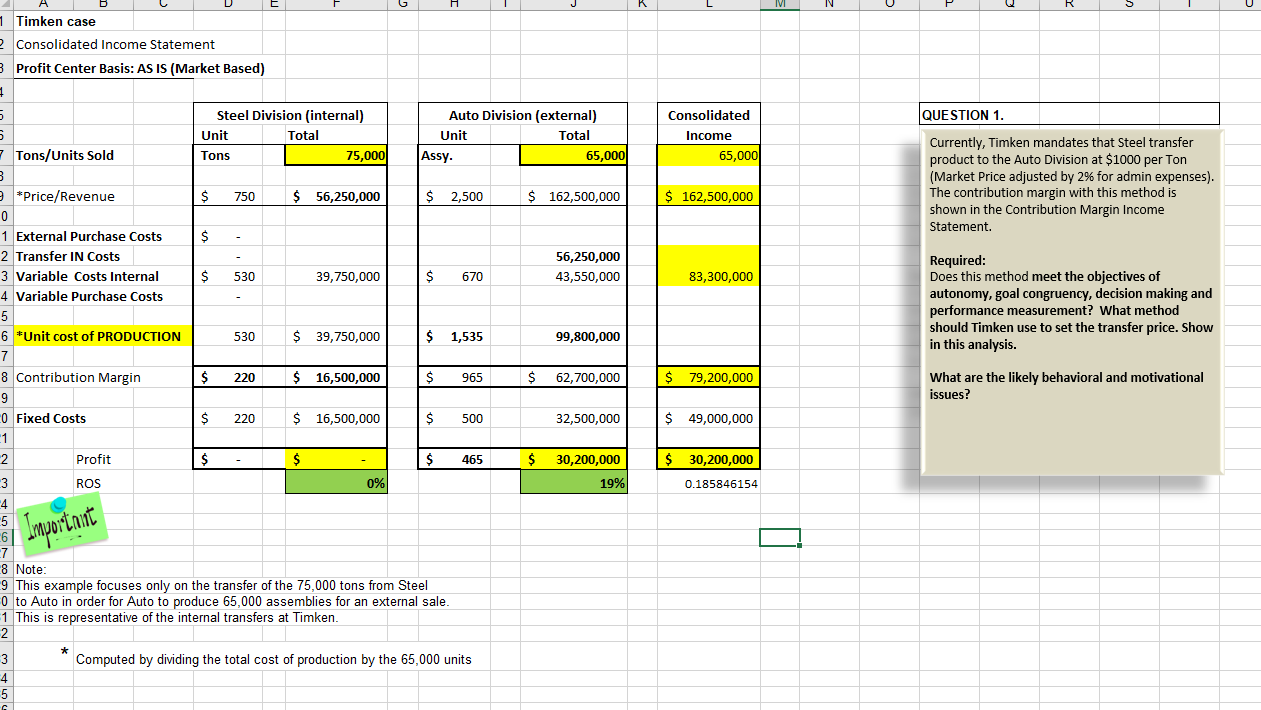Select the "ROS" row label
This screenshot has height=710, width=1261.
[88, 483]
